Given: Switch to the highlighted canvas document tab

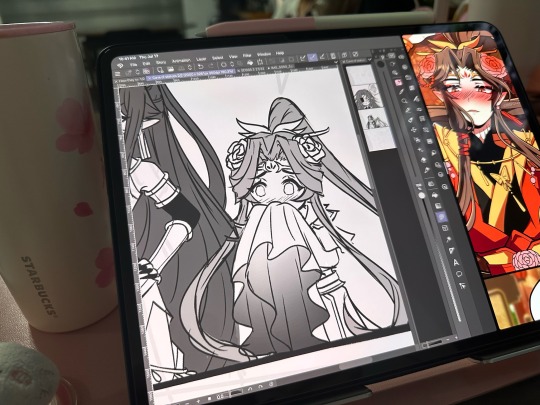Looking at the screenshot, I should click(x=192, y=76).
